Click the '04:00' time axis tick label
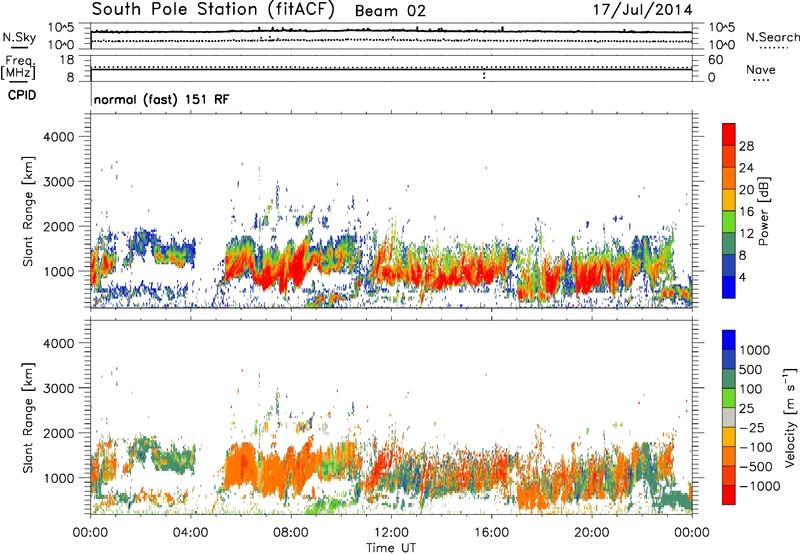This screenshot has height=554, width=800. point(190,533)
